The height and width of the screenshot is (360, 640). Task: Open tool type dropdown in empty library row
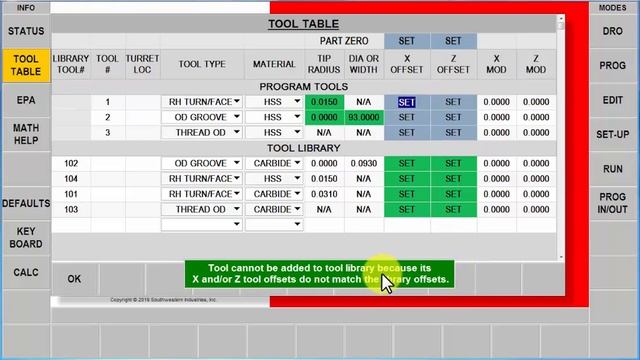(x=237, y=224)
